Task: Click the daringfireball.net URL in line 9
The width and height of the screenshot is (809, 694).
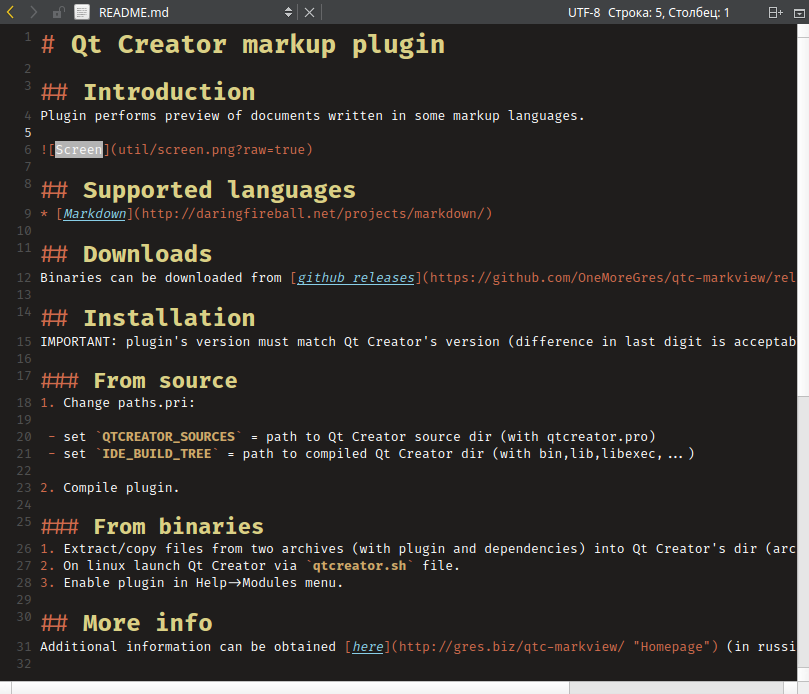Action: tap(316, 214)
